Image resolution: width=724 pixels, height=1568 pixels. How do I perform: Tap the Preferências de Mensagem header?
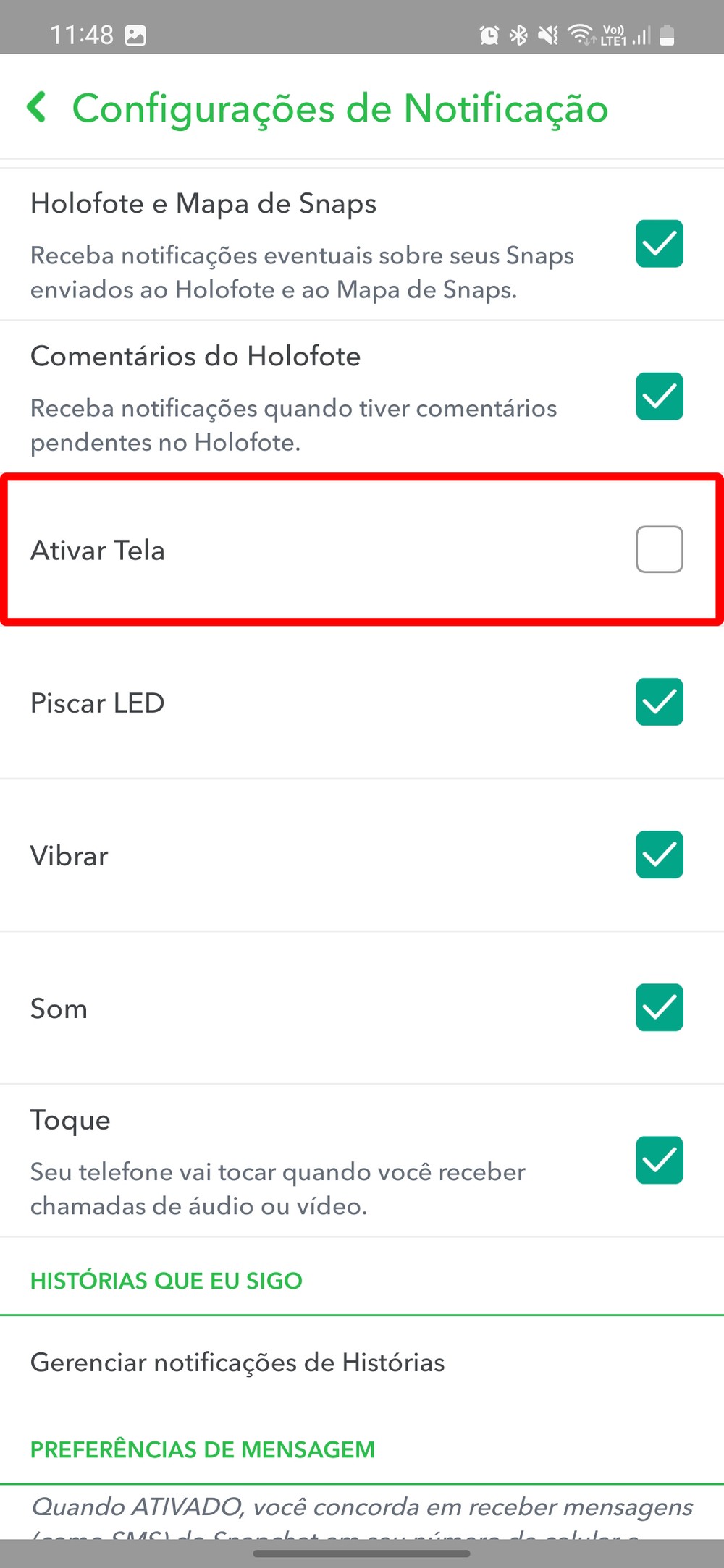[x=203, y=1449]
